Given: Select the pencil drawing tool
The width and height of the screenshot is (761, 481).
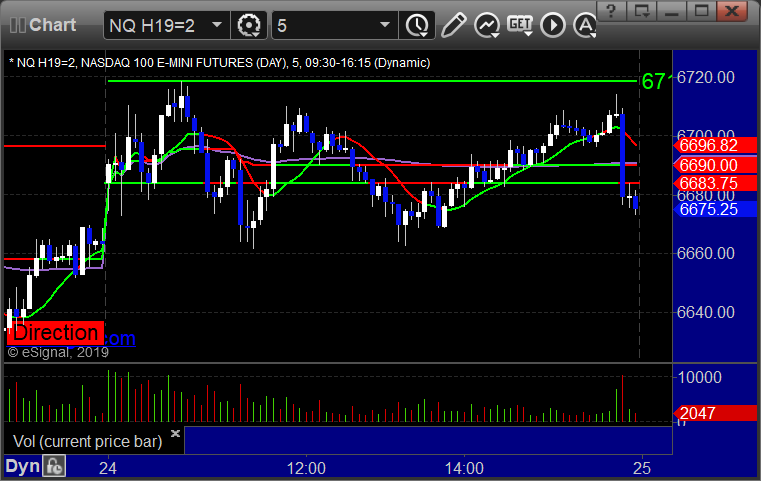Looking at the screenshot, I should click(453, 25).
